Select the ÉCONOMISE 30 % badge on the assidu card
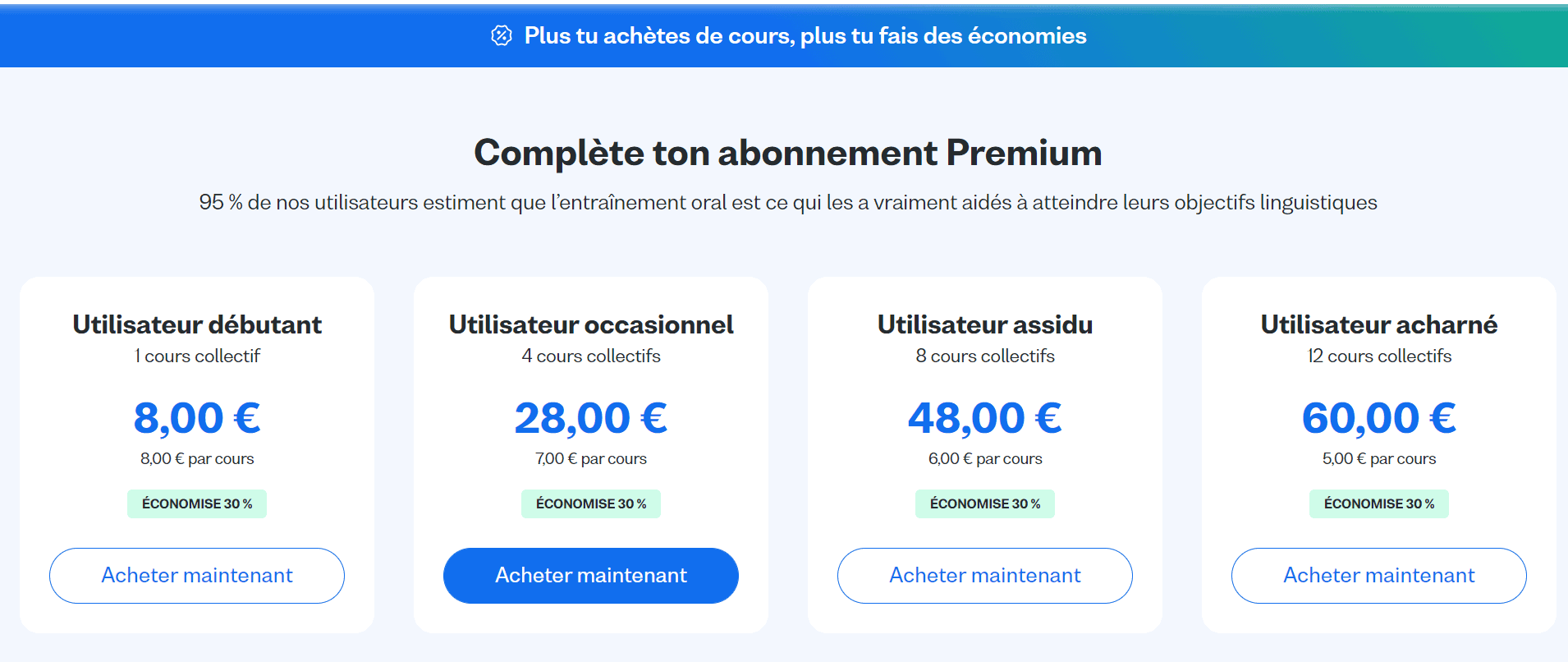Viewport: 1568px width, 662px height. click(984, 503)
